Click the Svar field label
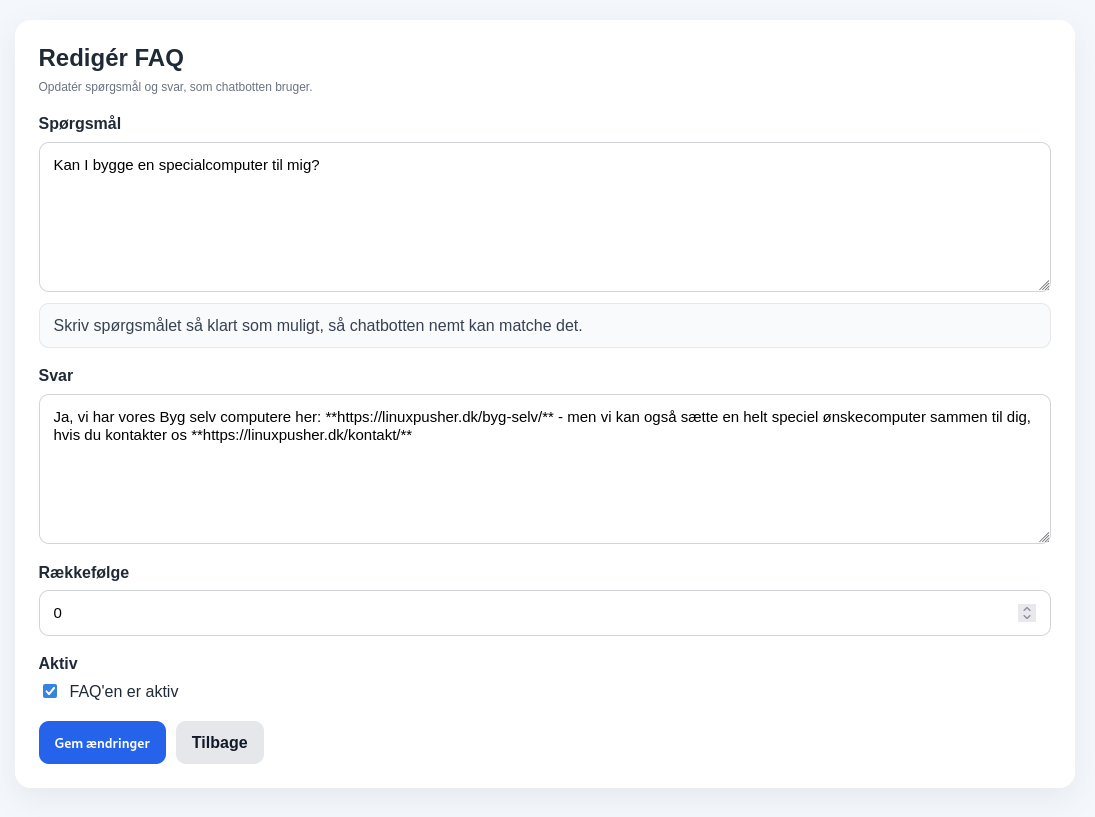The height and width of the screenshot is (817, 1095). point(56,376)
